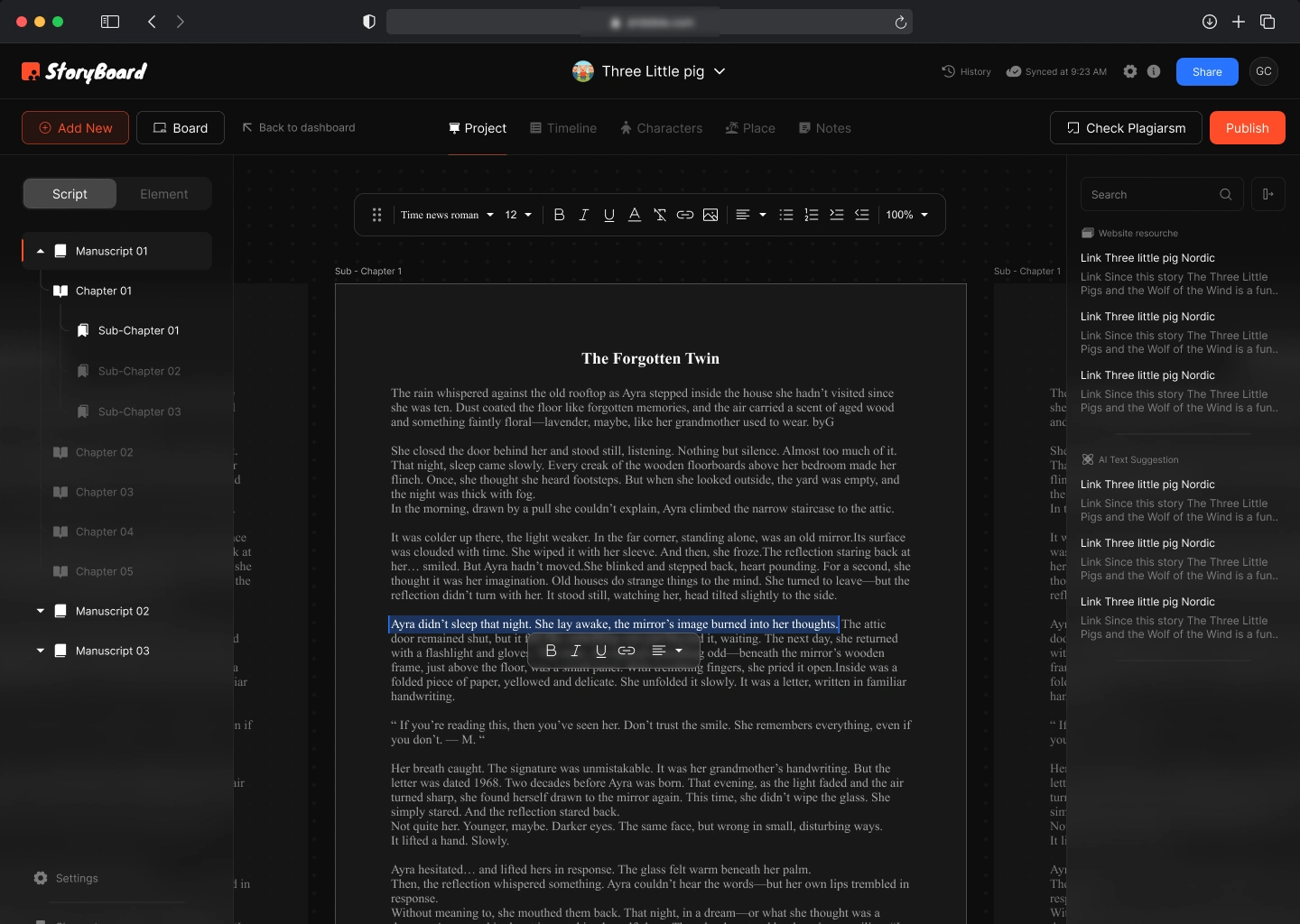Click the info icon in the header
The image size is (1300, 924).
click(1154, 71)
